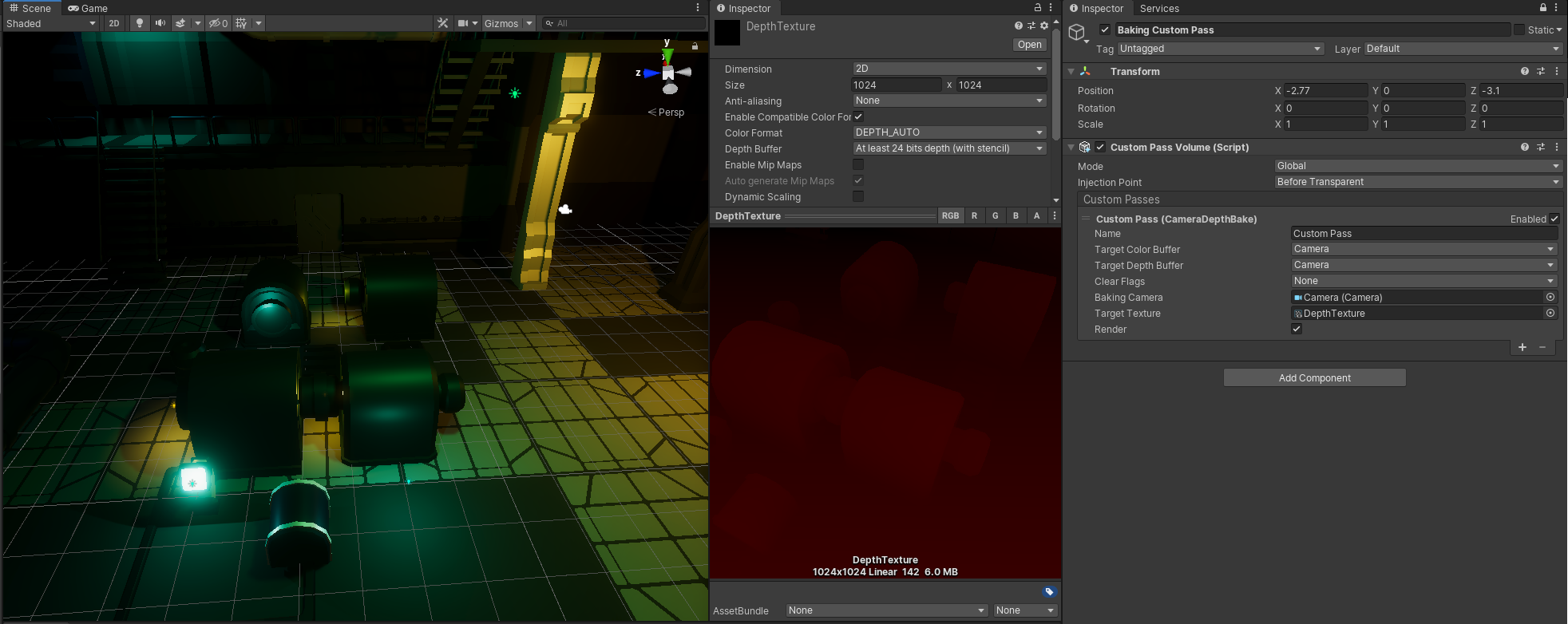Toggle the Render checkbox
The width and height of the screenshot is (1568, 624).
coord(1297,329)
